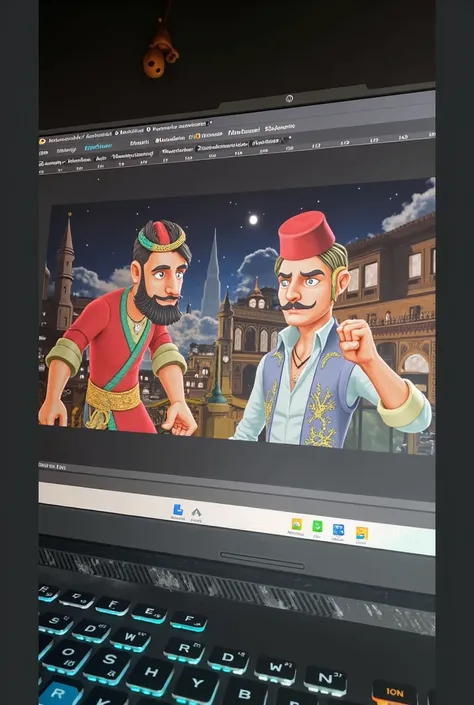Open the blue square taskbar app icon
This screenshot has width=474, height=705.
click(338, 530)
